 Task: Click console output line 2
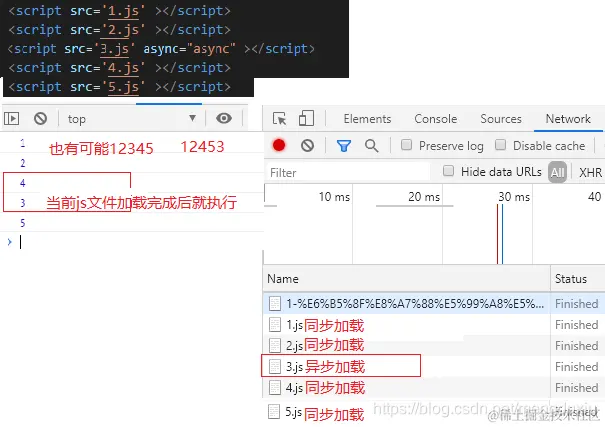pos(132,163)
